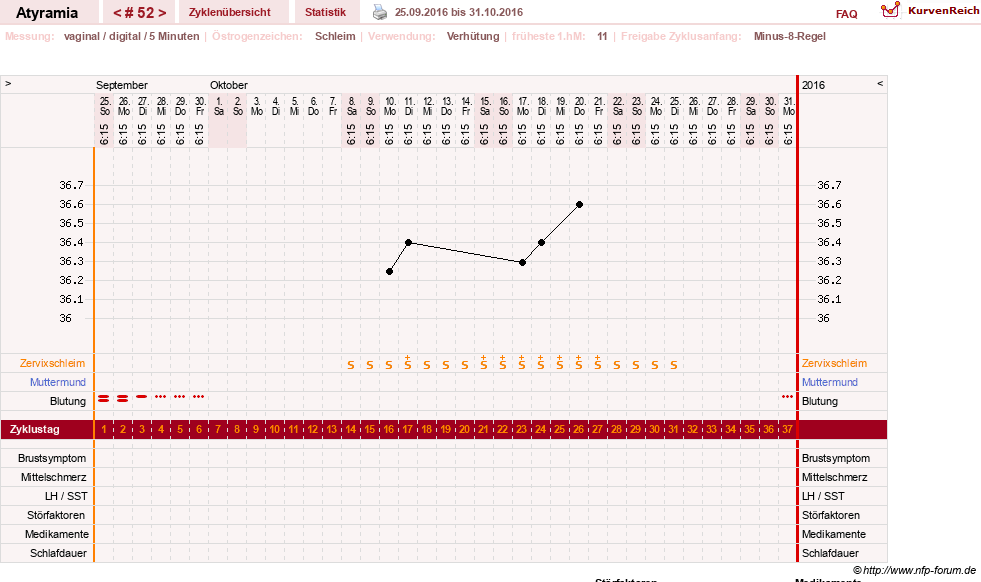The height and width of the screenshot is (582, 981).
Task: Click the date column 25. So
Action: coord(104,121)
